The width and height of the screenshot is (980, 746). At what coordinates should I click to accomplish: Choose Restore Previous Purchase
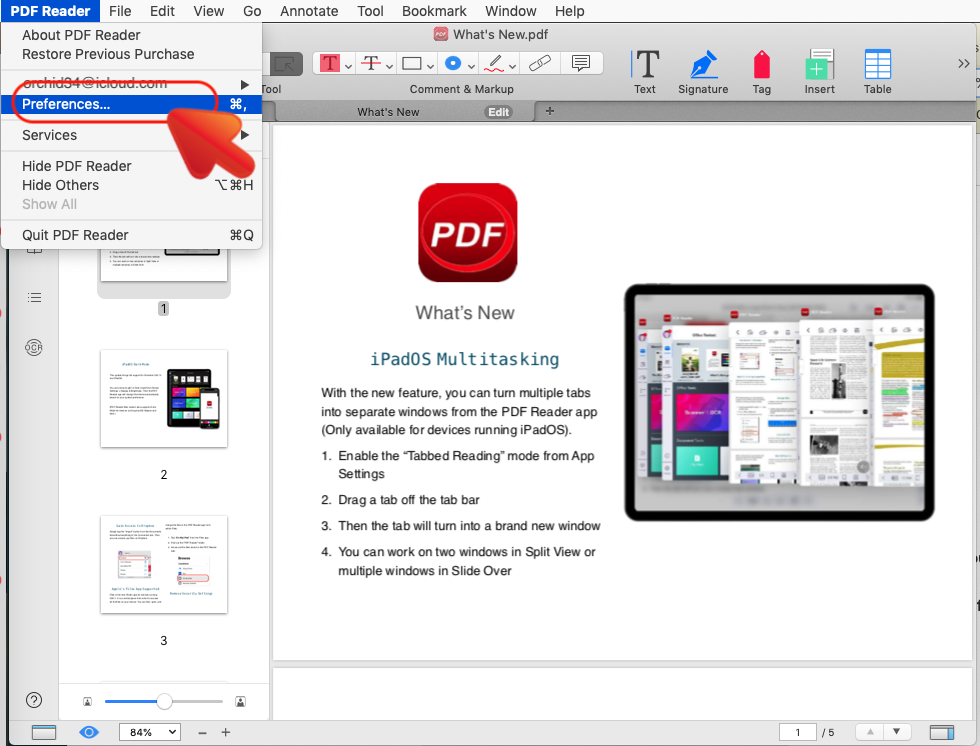[131, 54]
